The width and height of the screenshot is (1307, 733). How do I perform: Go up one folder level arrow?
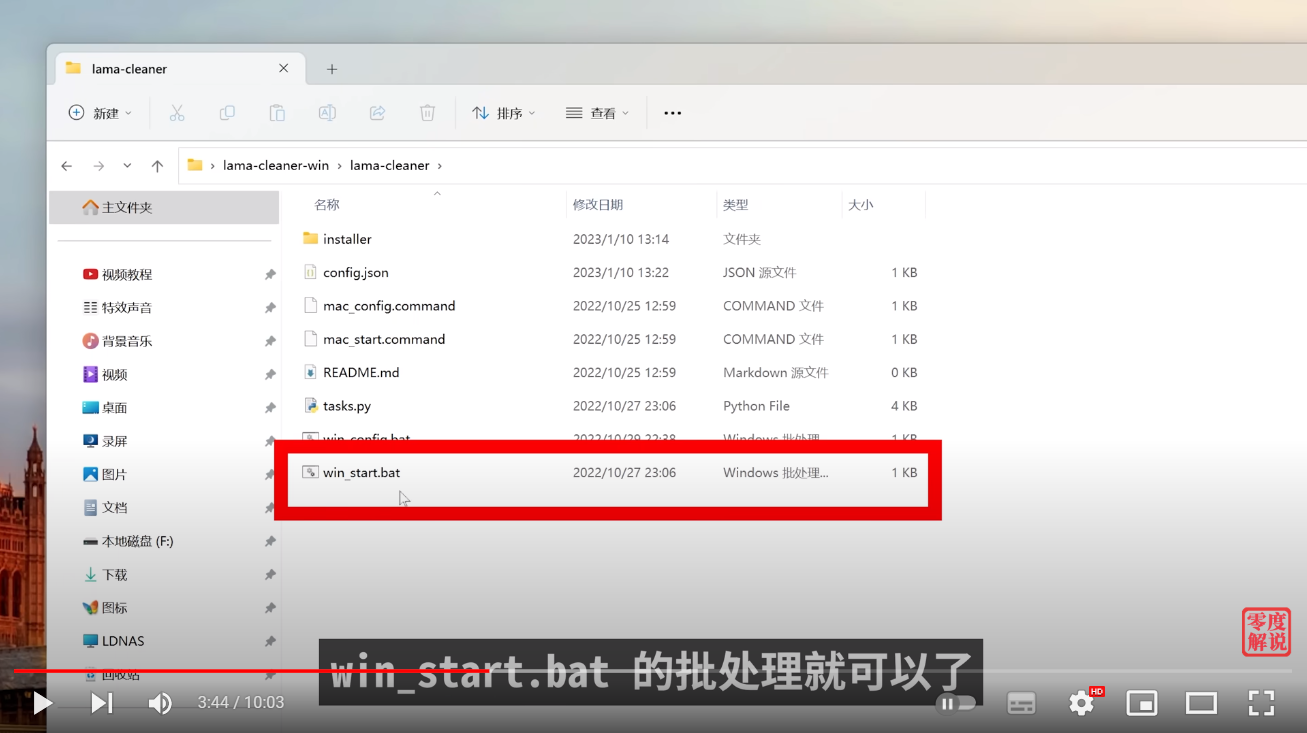click(157, 166)
